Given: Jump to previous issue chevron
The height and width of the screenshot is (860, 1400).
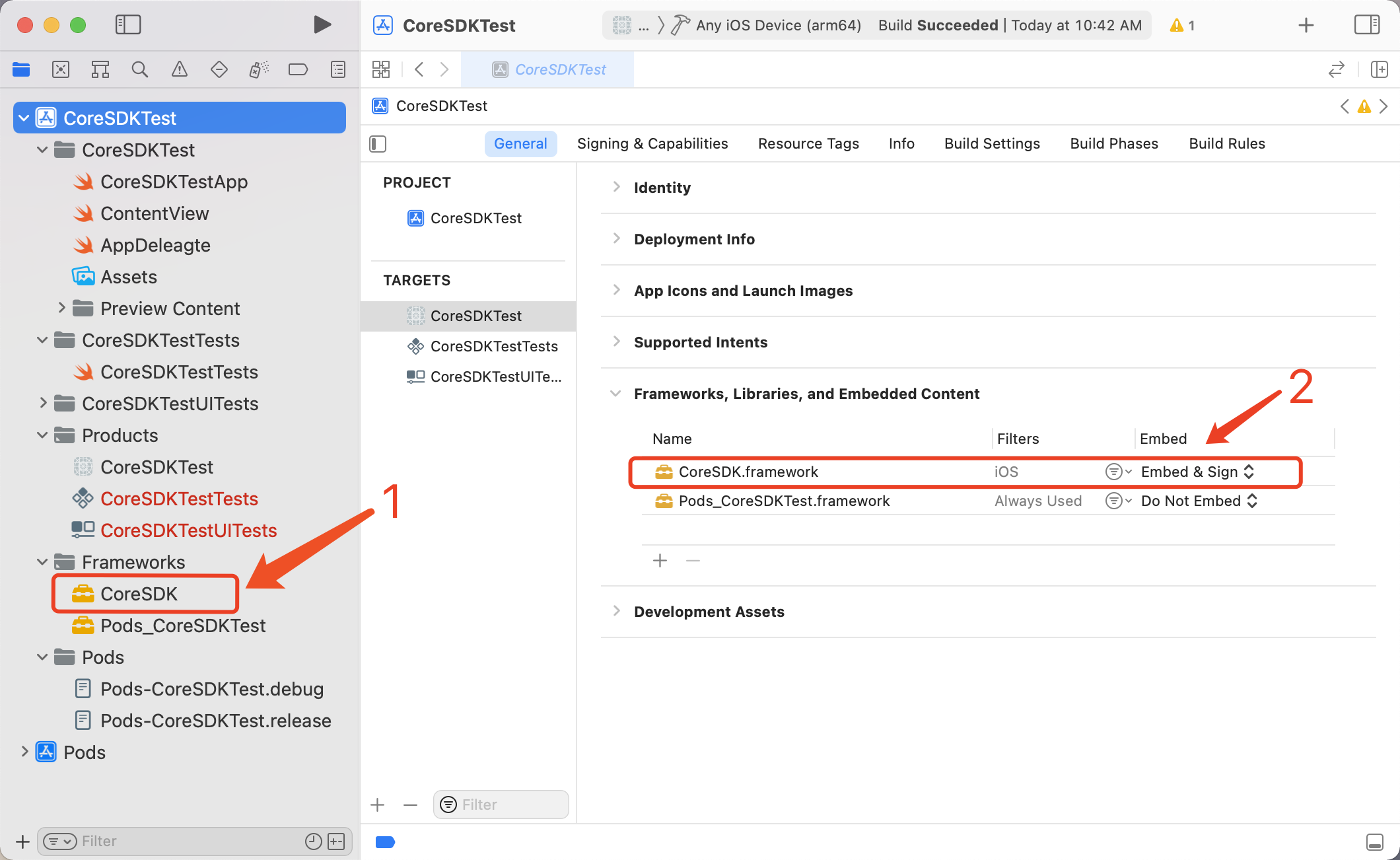Looking at the screenshot, I should [x=1345, y=106].
